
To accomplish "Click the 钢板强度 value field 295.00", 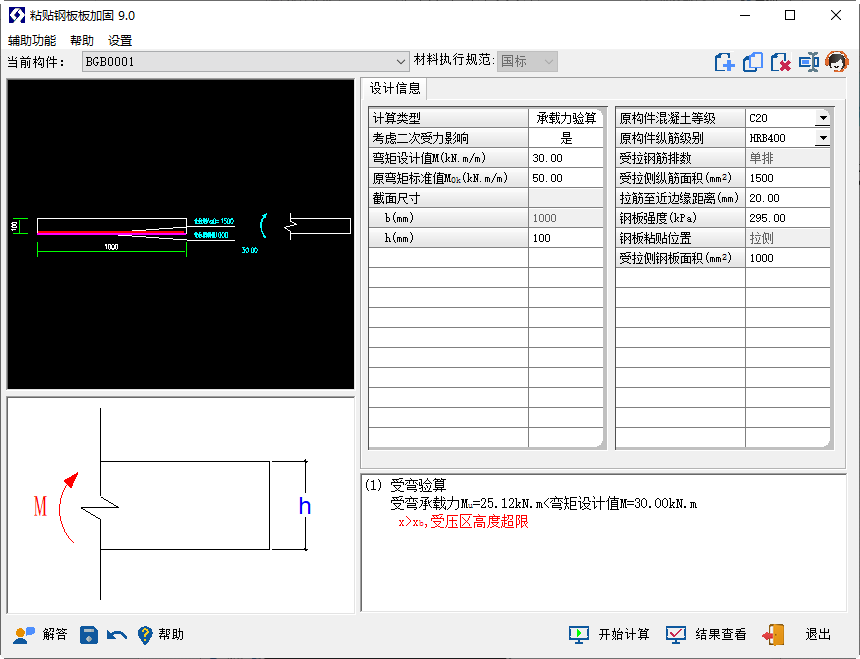I will (787, 218).
